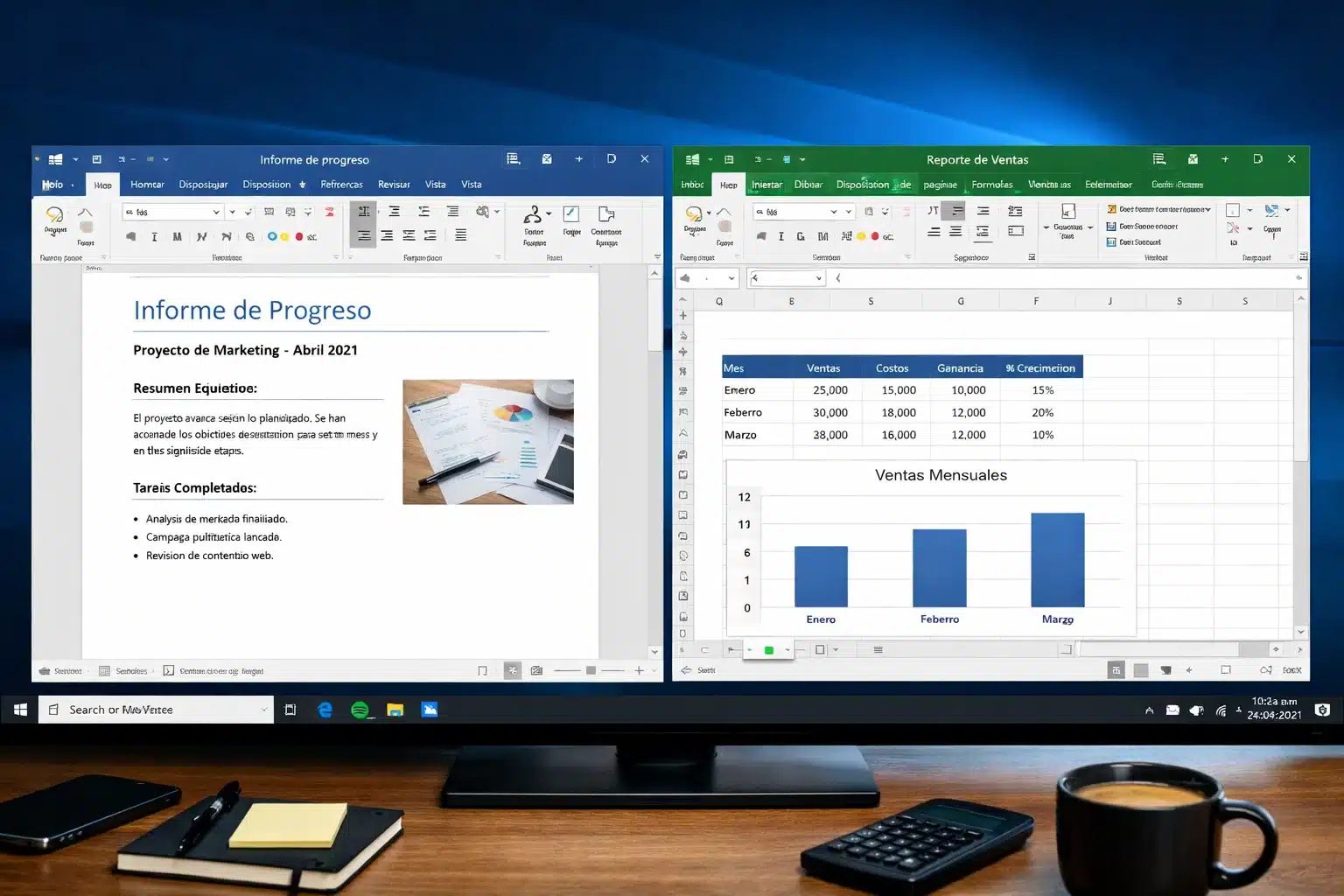
Task: Open the Name Box dropdown in Excel
Action: coord(731,277)
